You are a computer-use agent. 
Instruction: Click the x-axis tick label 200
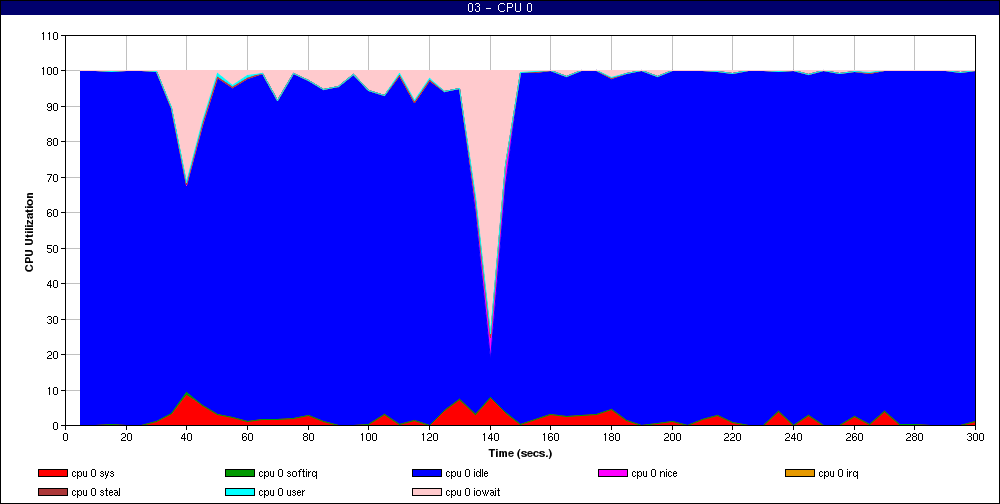click(672, 438)
